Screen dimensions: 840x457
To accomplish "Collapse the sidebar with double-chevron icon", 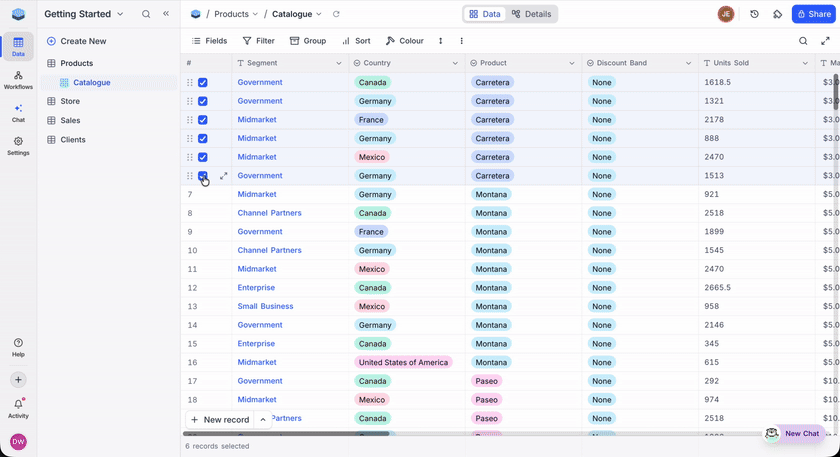I will pos(166,15).
